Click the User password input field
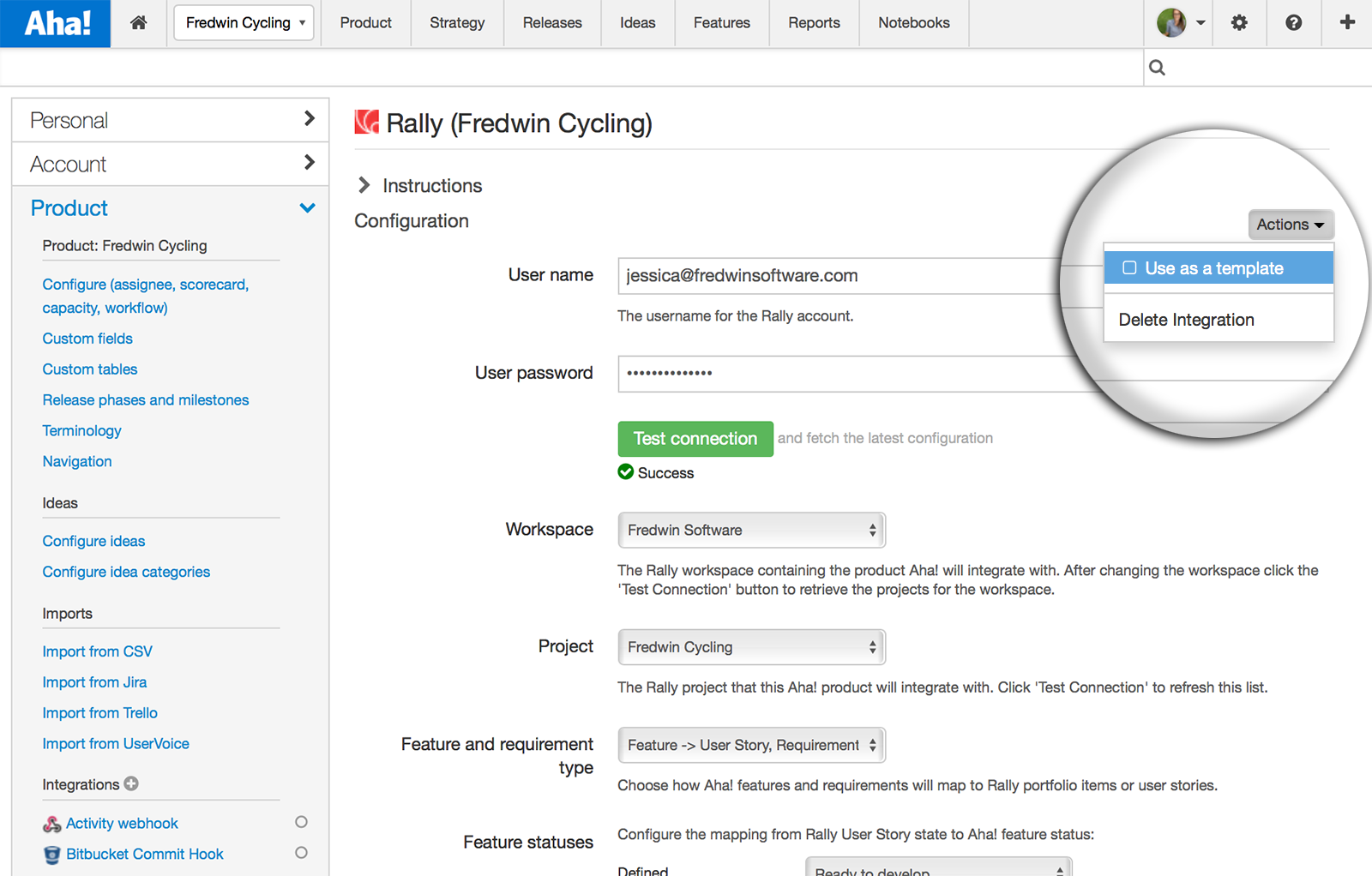1372x876 pixels. tap(857, 374)
